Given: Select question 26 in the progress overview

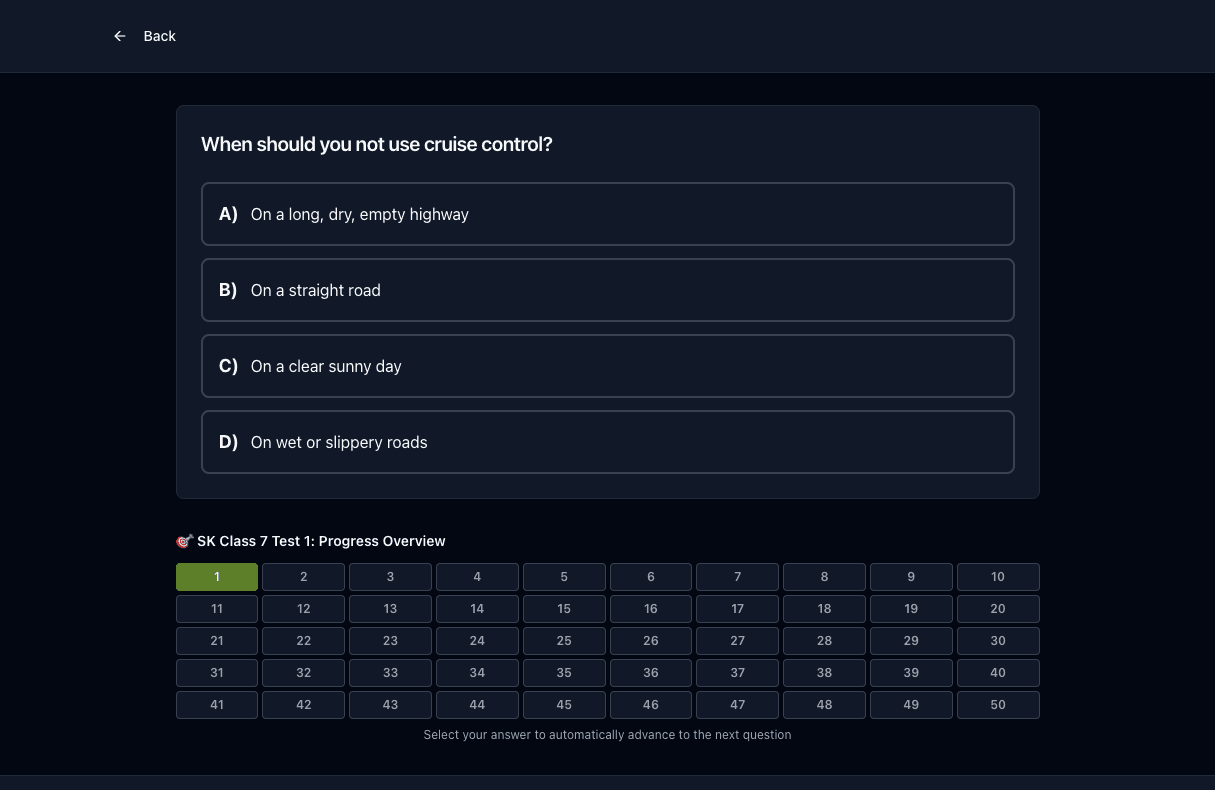Looking at the screenshot, I should 651,641.
